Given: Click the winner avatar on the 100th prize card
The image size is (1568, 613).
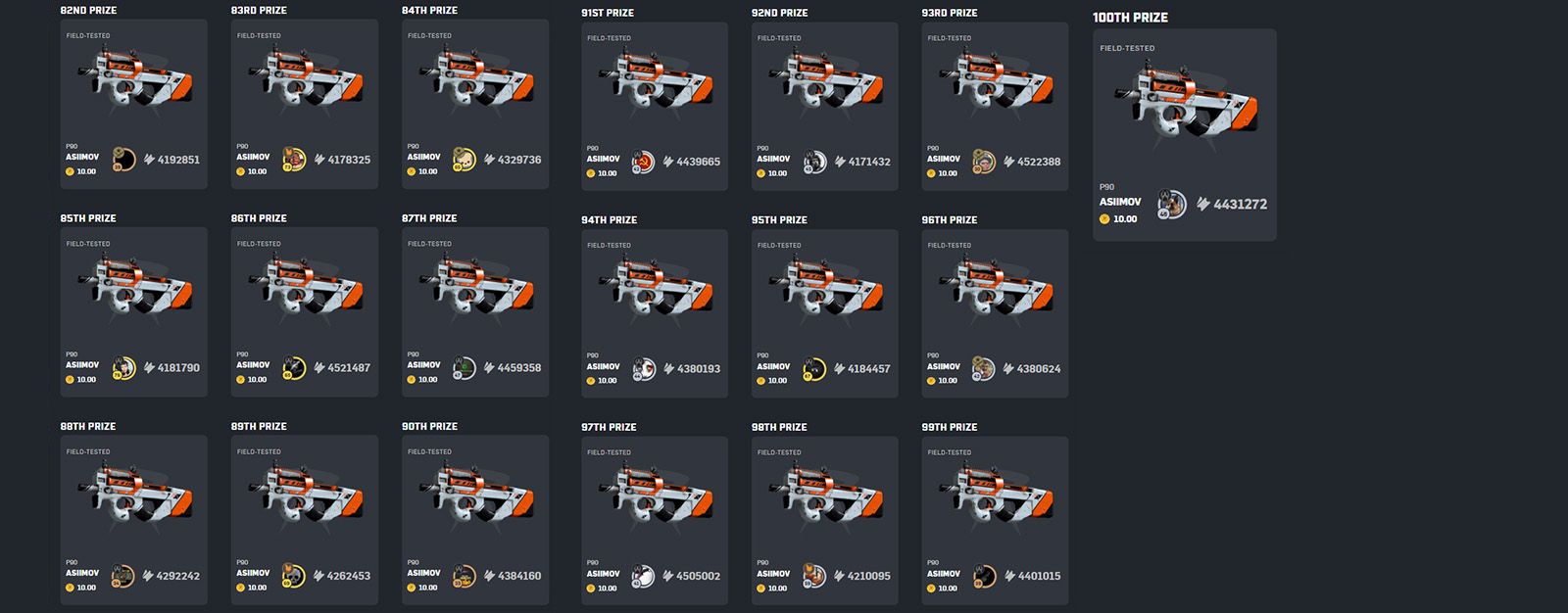Looking at the screenshot, I should (x=1171, y=205).
